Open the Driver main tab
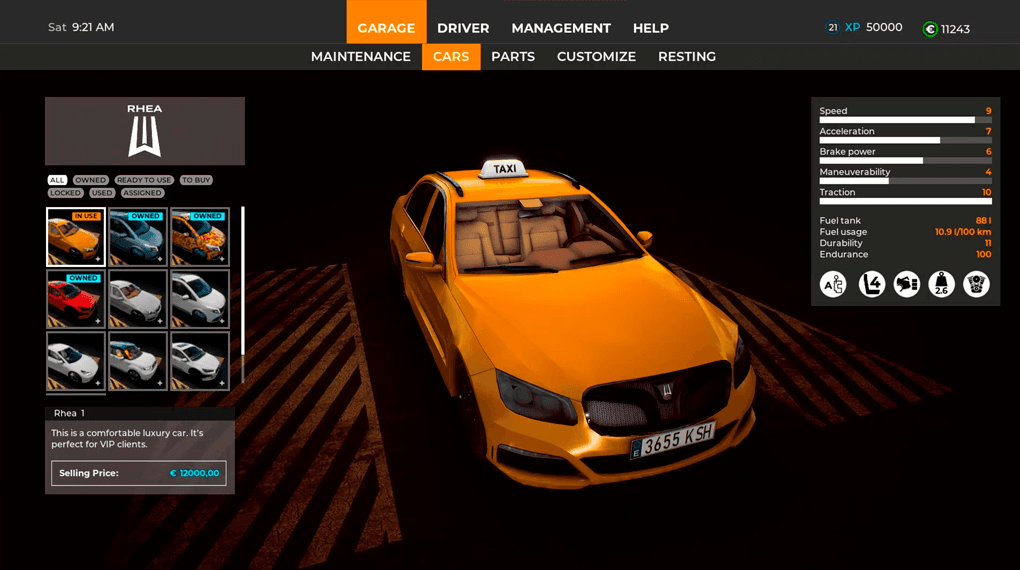1020x570 pixels. [463, 28]
